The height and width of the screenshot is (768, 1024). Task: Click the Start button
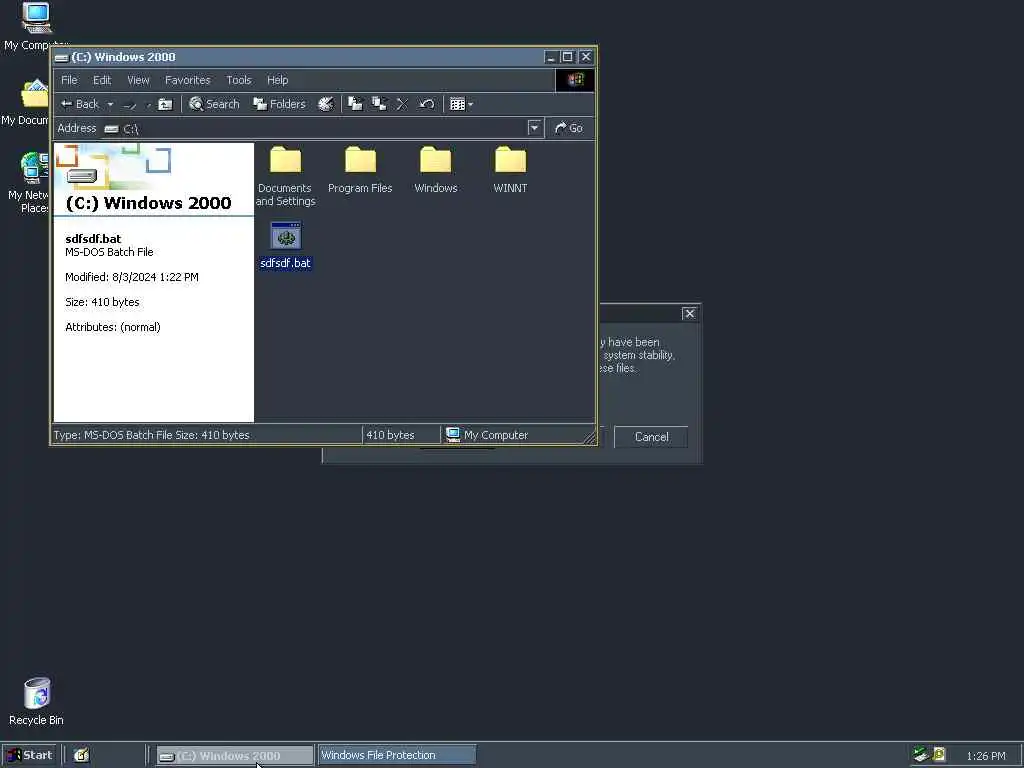(x=29, y=755)
